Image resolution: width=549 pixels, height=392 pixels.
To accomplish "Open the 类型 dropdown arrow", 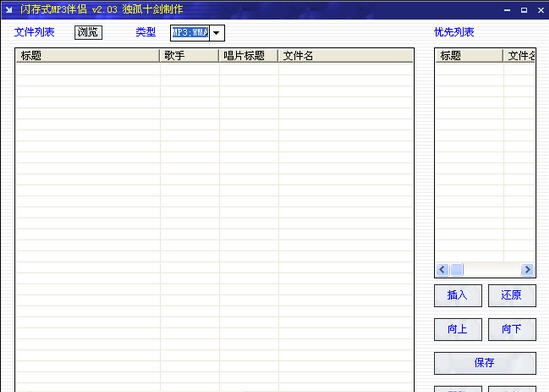I will pos(217,33).
